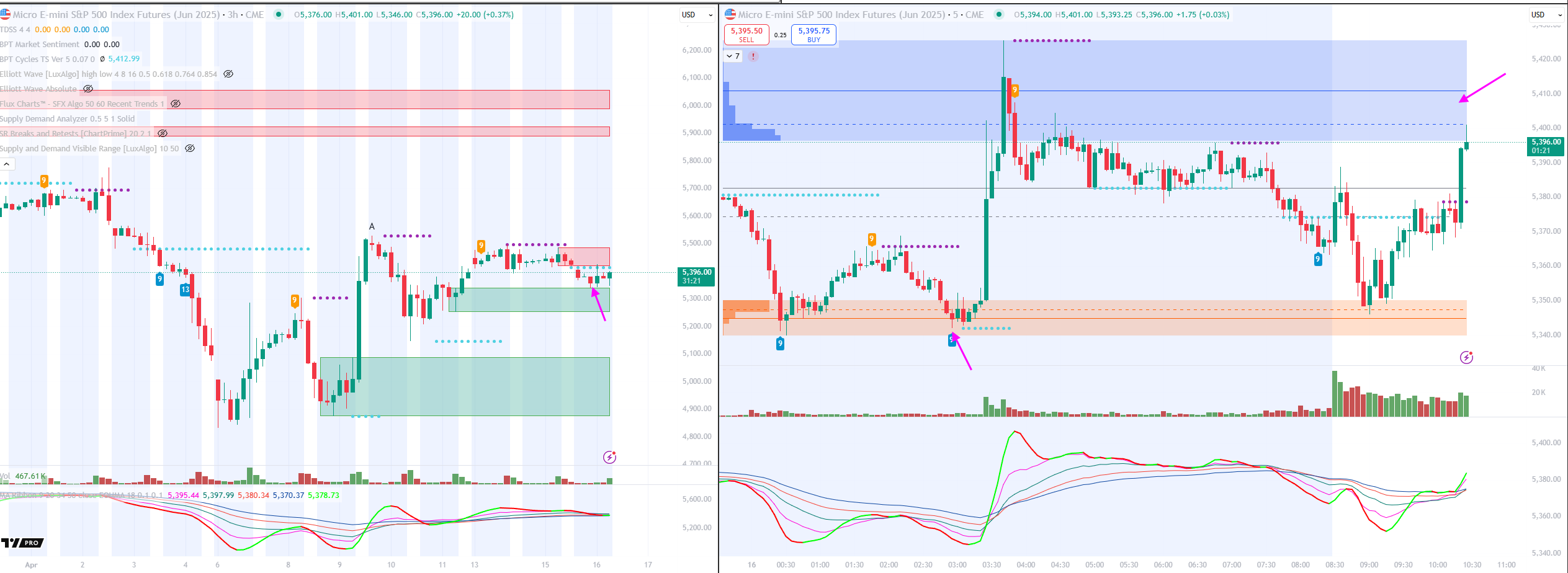Screen dimensions: 1568x573
Task: Click the Apr date label on 3h chart axis
Action: (31, 565)
